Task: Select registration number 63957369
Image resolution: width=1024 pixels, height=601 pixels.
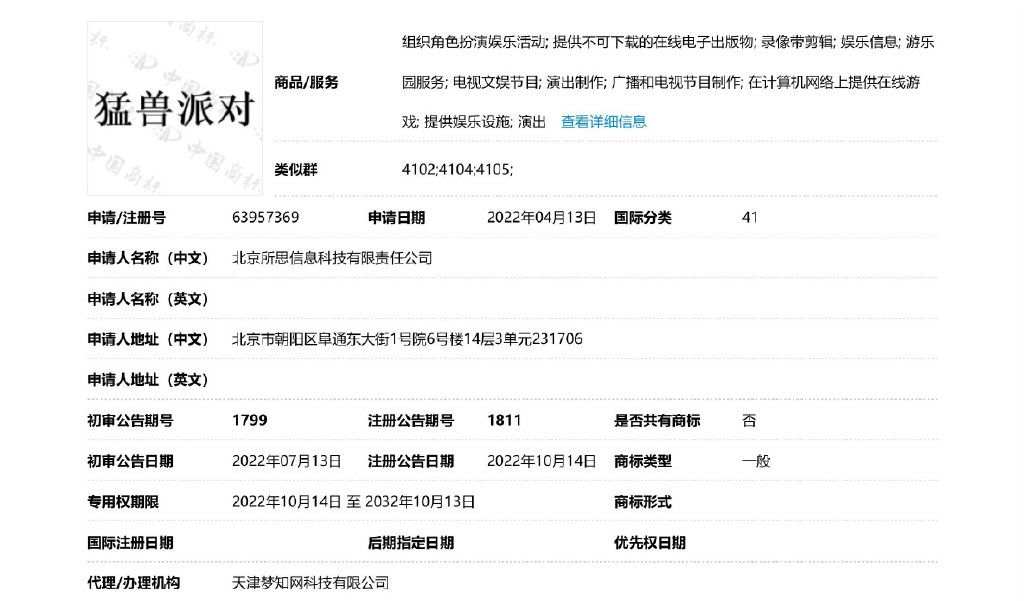Action: (265, 218)
